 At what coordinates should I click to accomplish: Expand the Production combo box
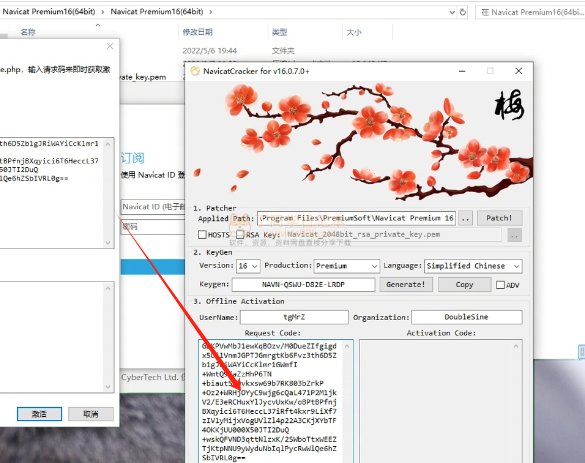pos(347,266)
